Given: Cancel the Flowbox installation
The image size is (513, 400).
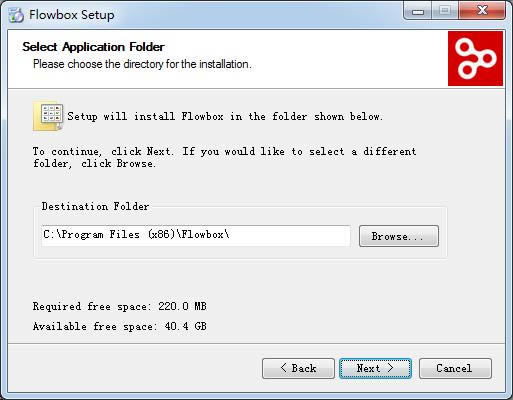Looking at the screenshot, I should click(x=455, y=368).
